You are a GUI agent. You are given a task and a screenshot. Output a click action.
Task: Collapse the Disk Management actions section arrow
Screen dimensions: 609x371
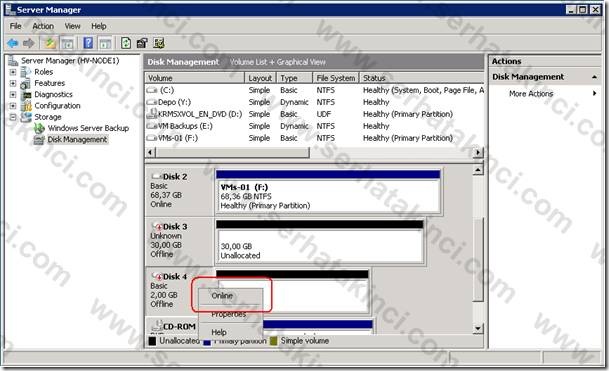tap(594, 77)
